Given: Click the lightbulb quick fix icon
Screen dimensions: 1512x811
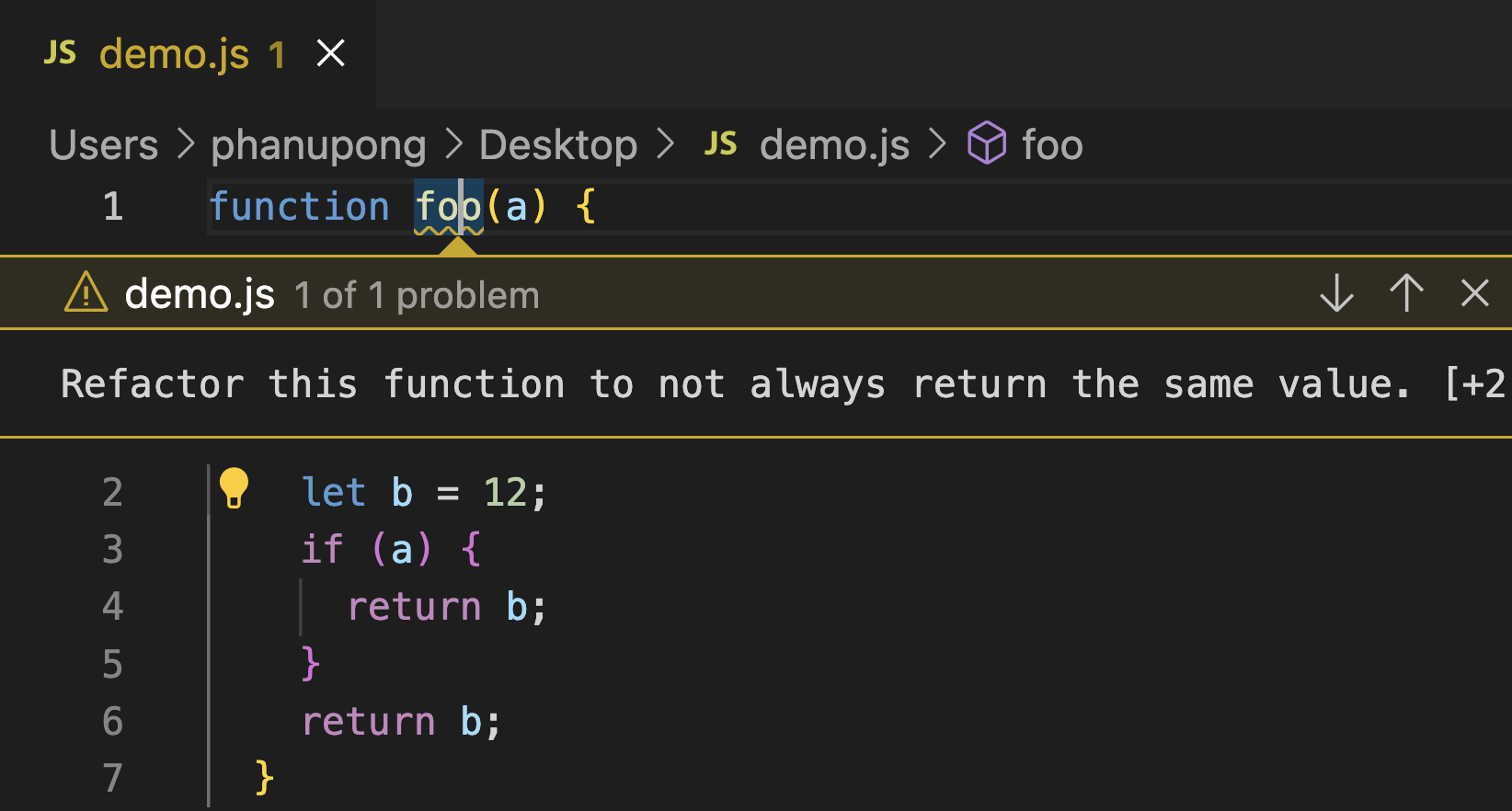Looking at the screenshot, I should [x=234, y=488].
